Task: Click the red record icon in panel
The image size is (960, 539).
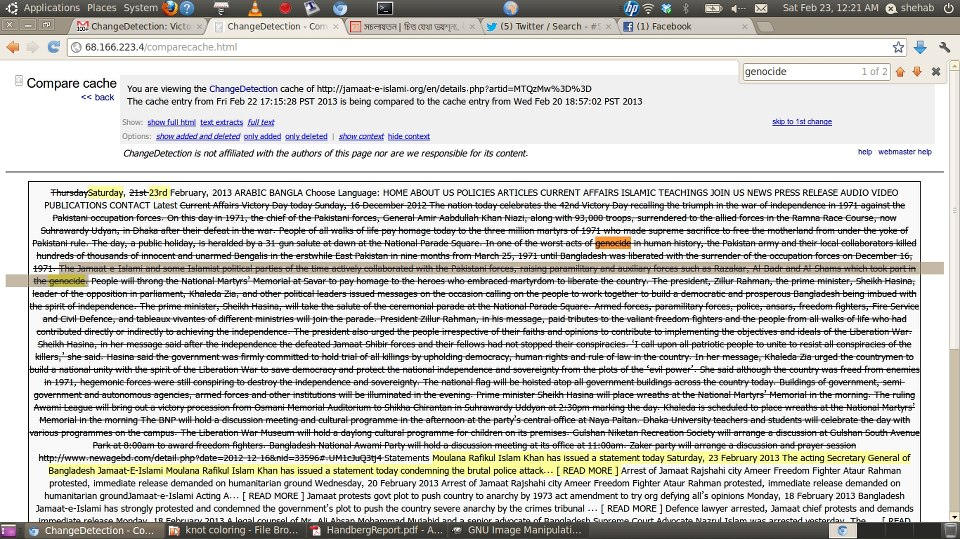Action: pos(285,8)
